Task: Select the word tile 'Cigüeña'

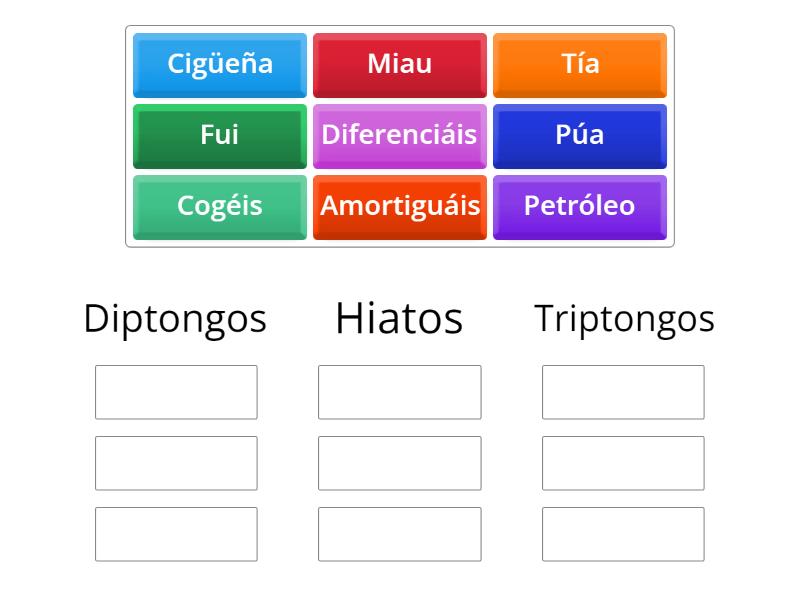Action: point(219,64)
